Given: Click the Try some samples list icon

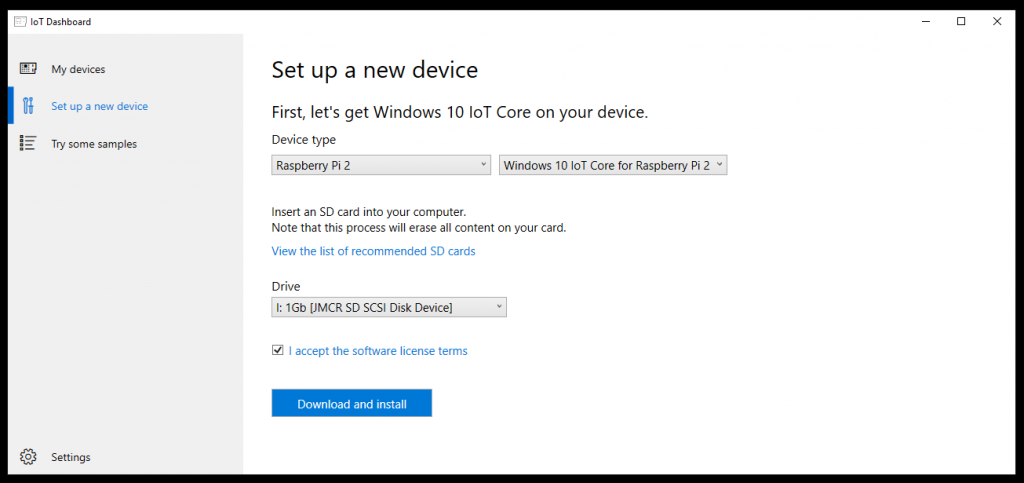Looking at the screenshot, I should [x=28, y=144].
